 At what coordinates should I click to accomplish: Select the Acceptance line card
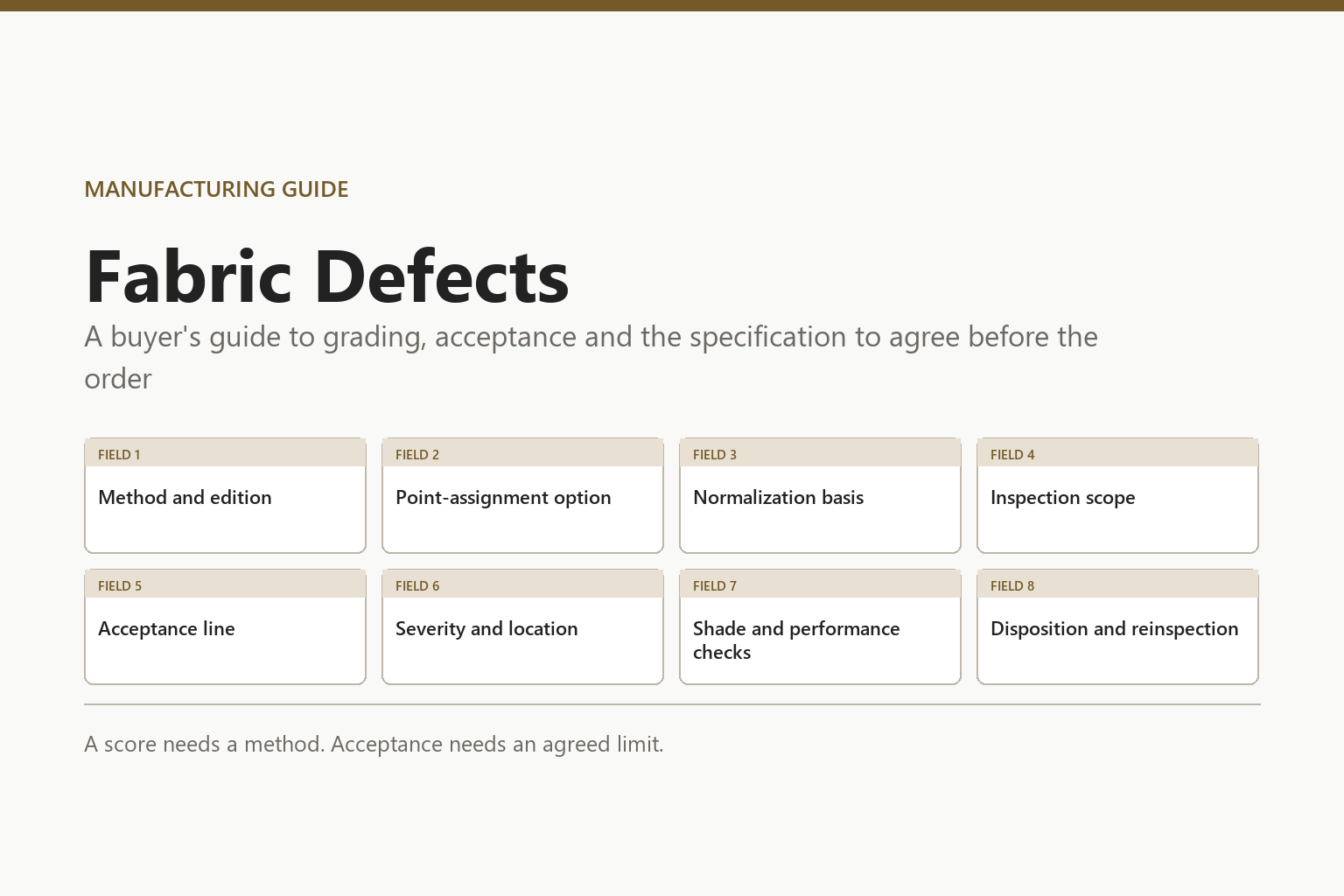coord(225,626)
